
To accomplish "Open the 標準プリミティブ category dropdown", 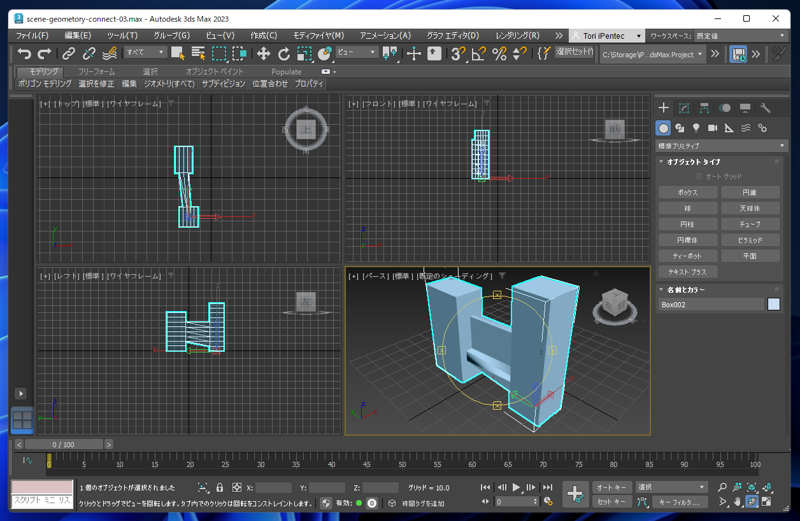I will [x=720, y=146].
